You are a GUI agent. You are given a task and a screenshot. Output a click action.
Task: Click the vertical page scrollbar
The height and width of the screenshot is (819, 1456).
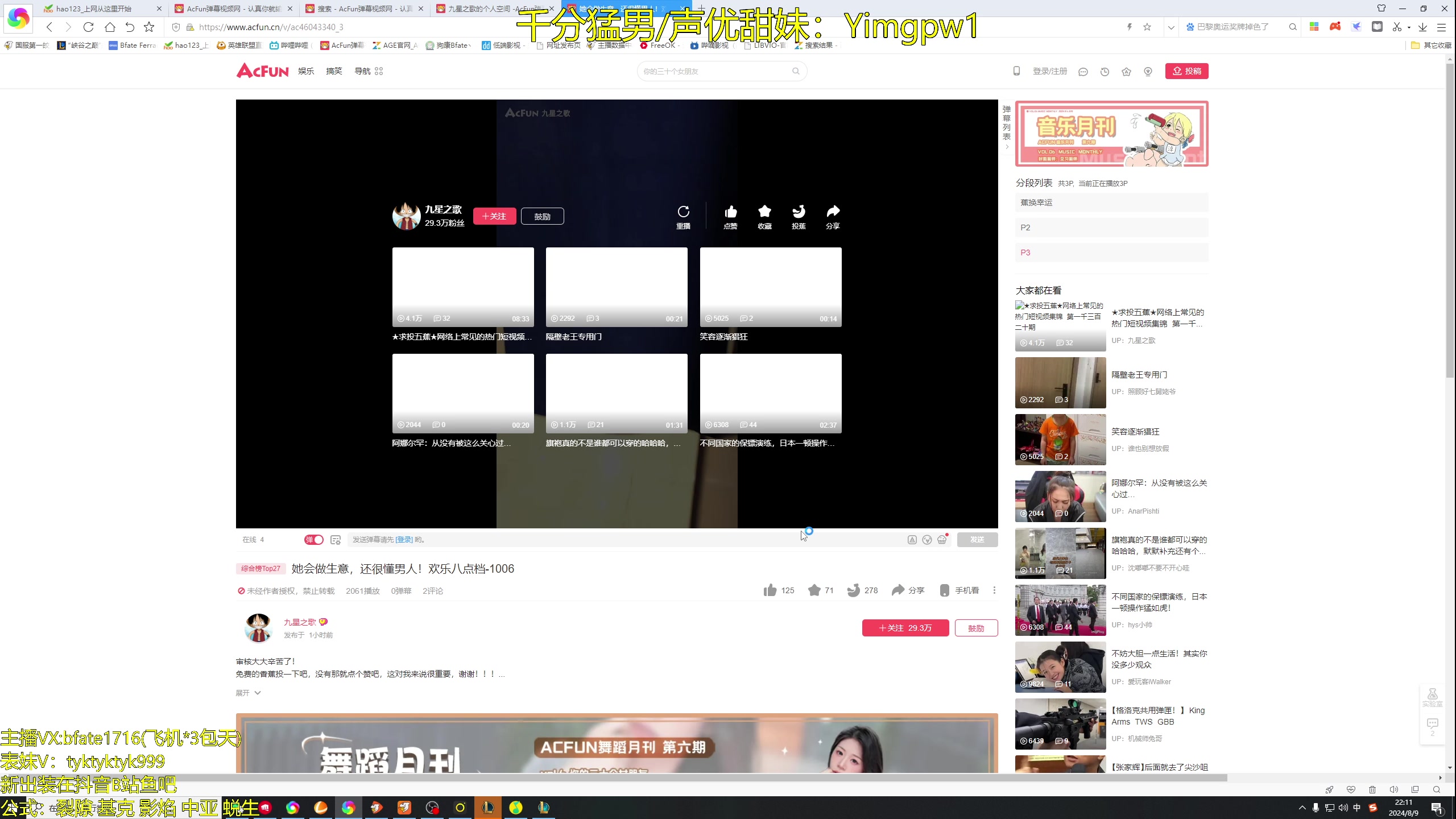coord(1449,222)
